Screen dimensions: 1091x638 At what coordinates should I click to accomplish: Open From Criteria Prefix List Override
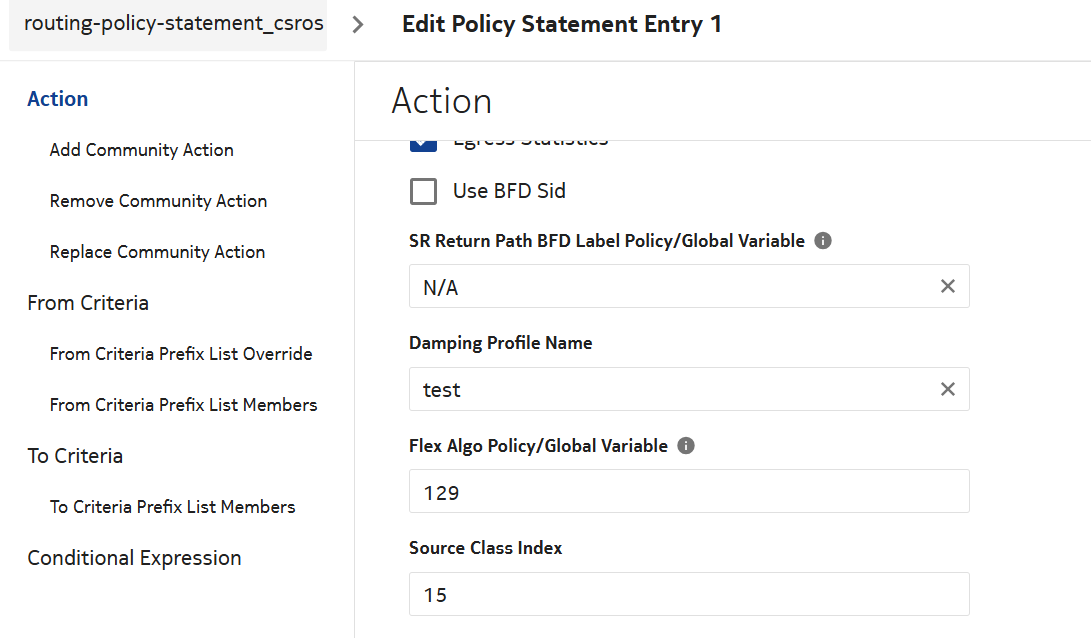tap(181, 354)
